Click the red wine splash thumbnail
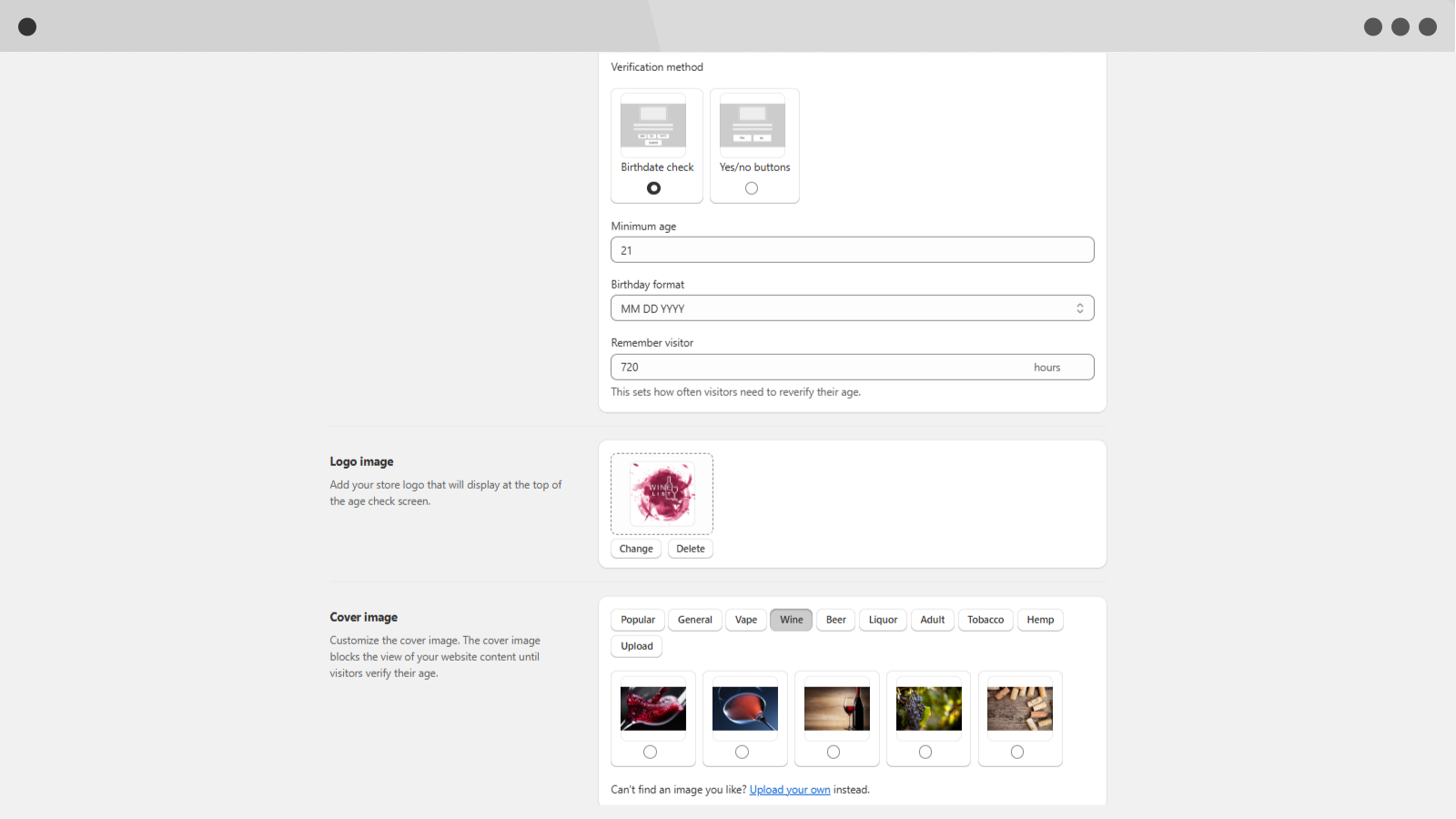 point(653,709)
